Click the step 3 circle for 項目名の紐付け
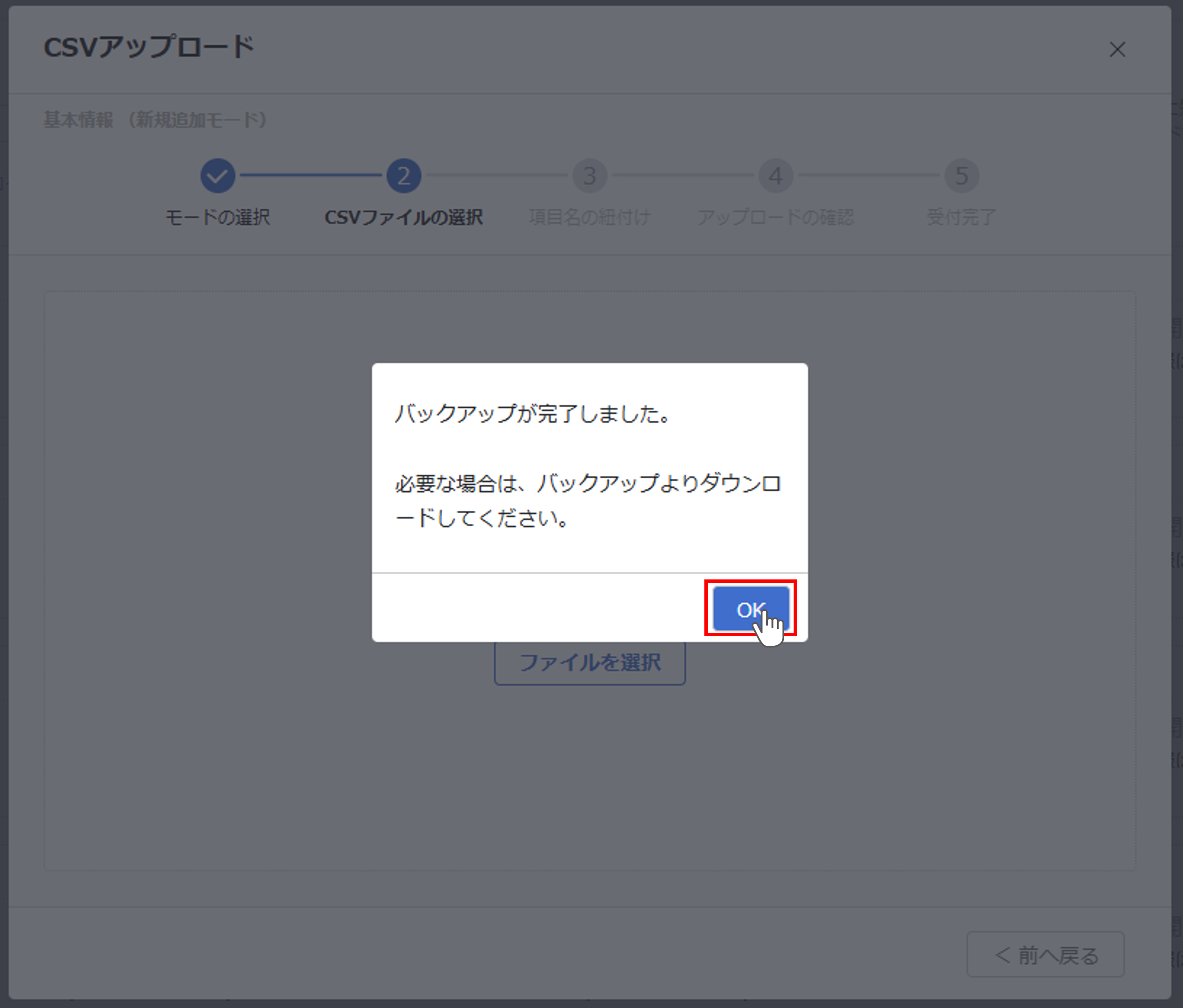 pos(589,175)
